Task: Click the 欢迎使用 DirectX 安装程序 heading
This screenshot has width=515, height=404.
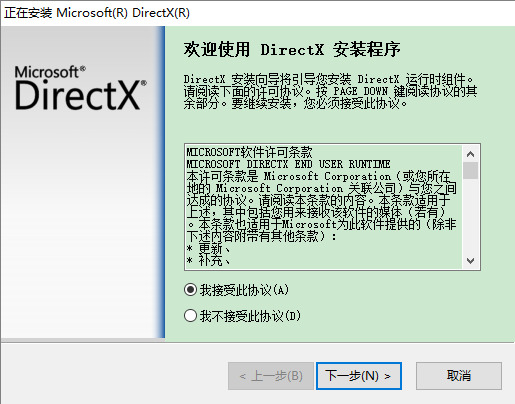Action: pyautogui.click(x=292, y=50)
